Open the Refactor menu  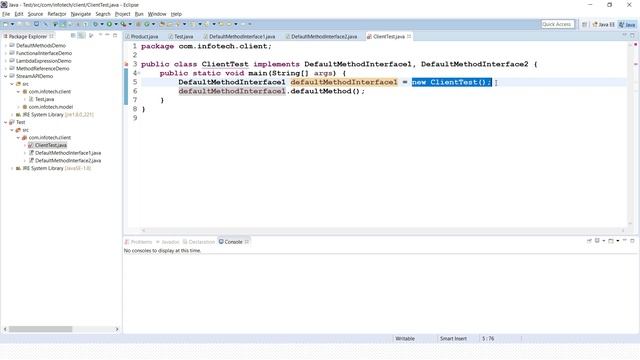click(x=57, y=14)
